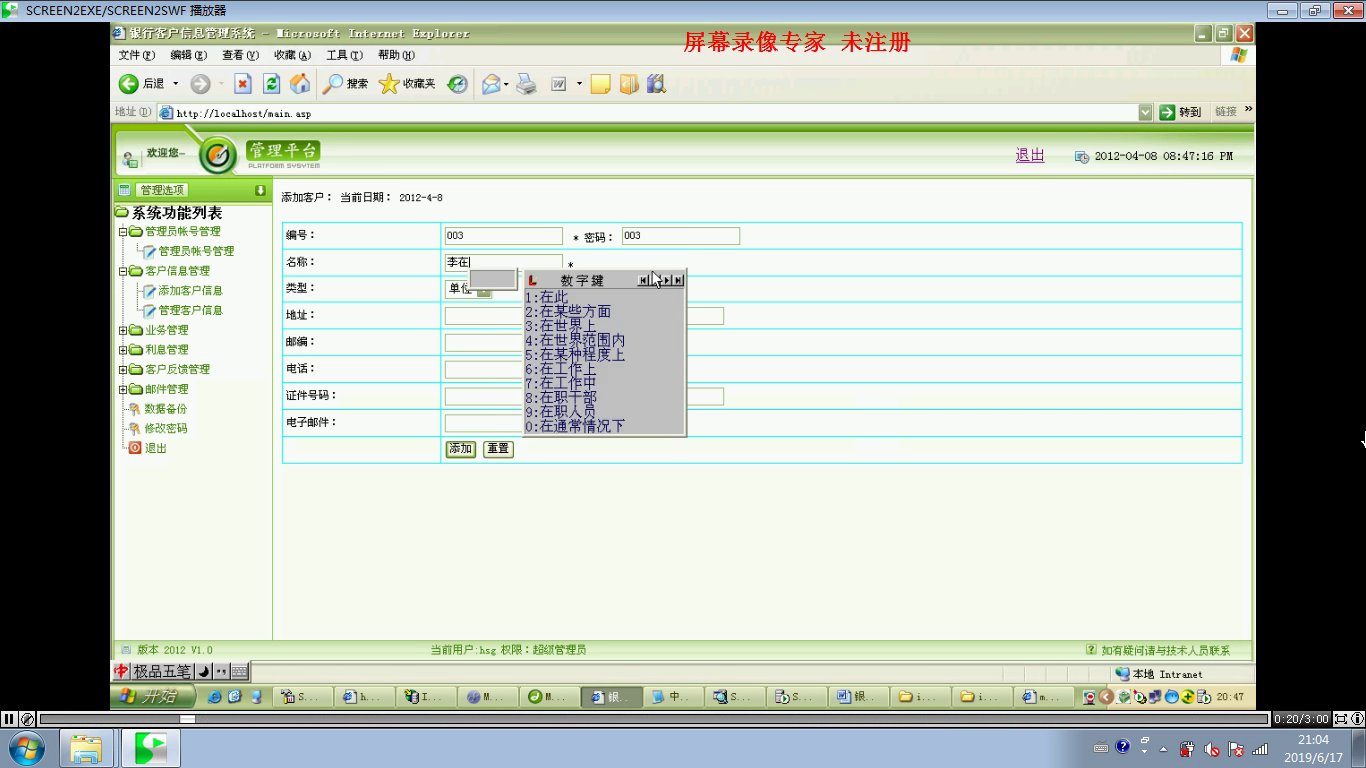Open the 收藏 menu
1366x768 pixels.
292,56
